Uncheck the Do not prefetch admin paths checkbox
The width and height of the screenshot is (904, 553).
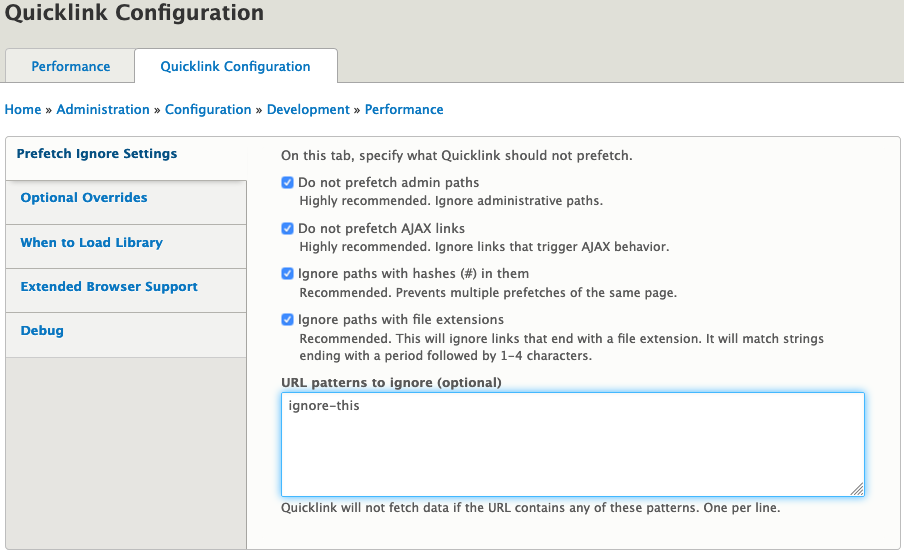coord(288,183)
